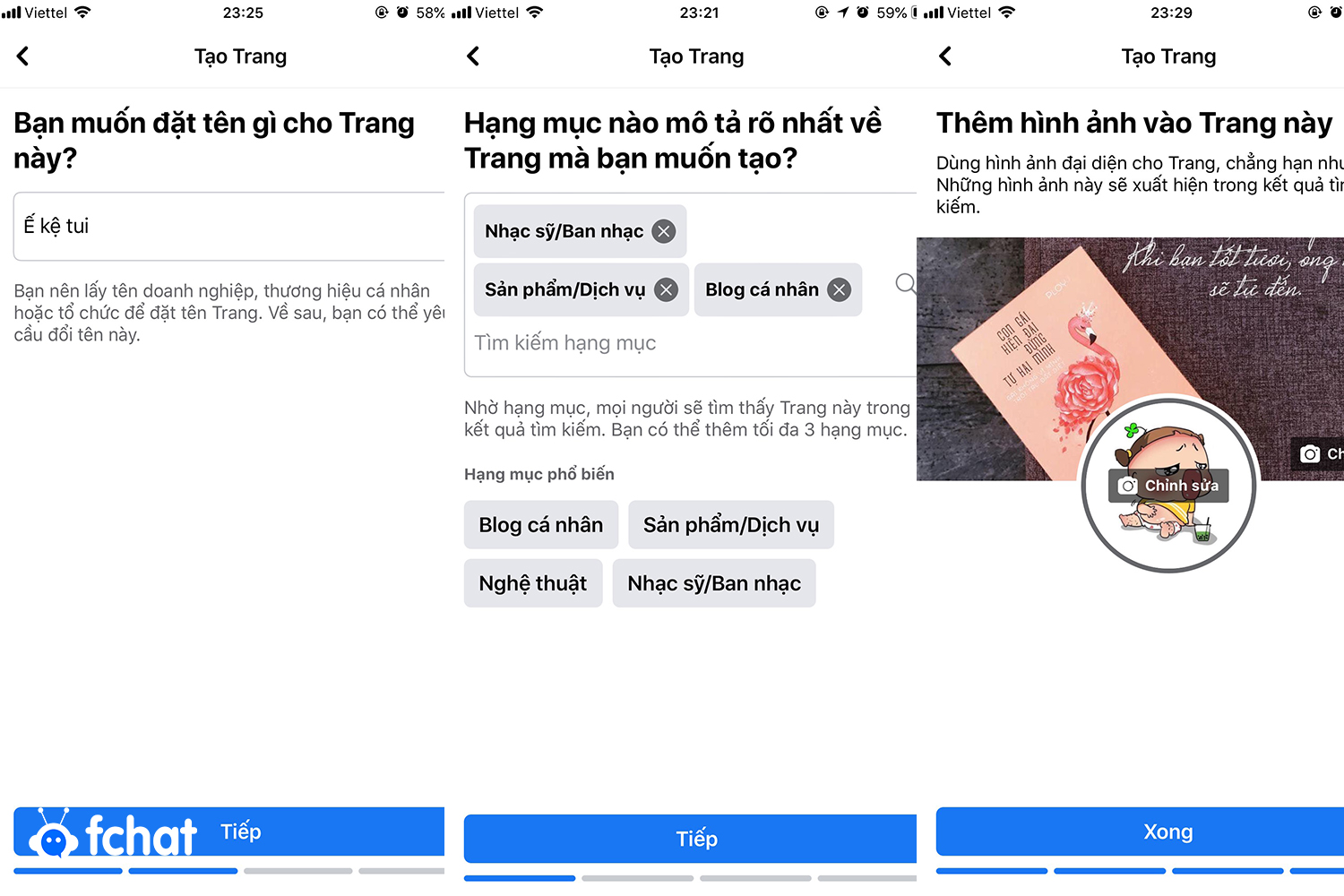
Task: Select the Nhạc sỹ/Ban nhạc popular category
Action: pos(714,583)
